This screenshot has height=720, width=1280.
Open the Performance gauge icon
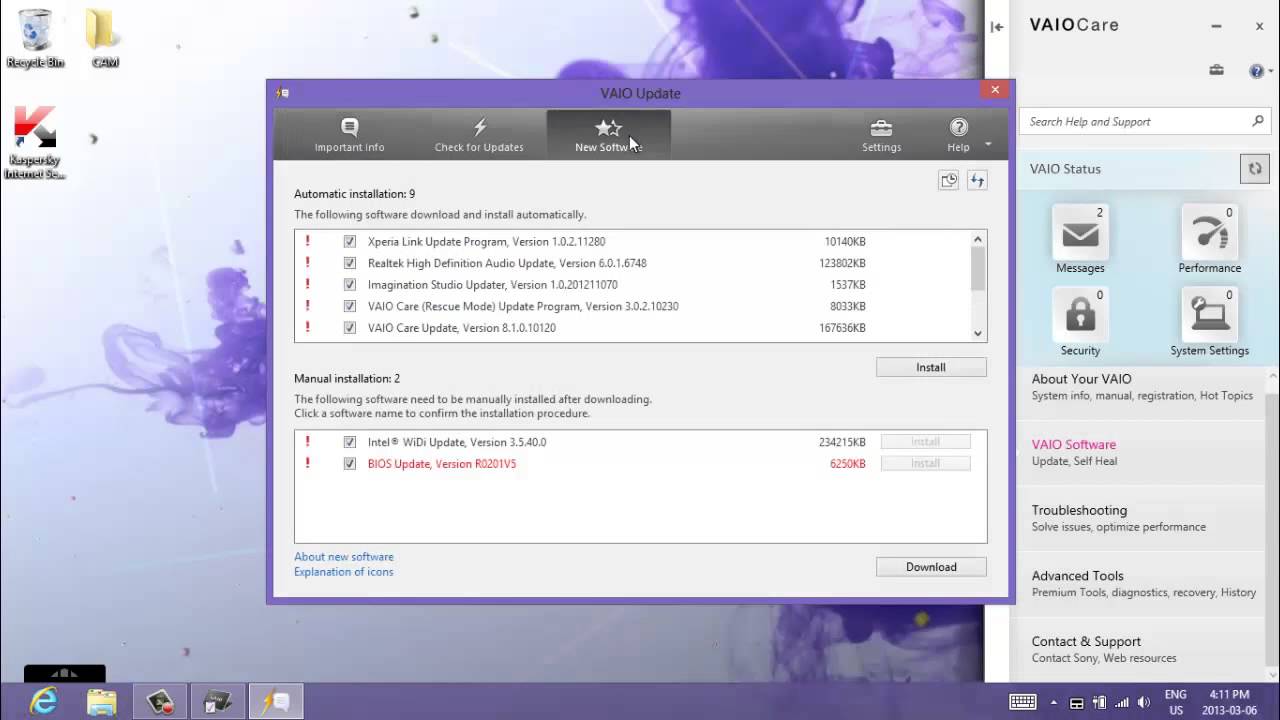(1210, 235)
